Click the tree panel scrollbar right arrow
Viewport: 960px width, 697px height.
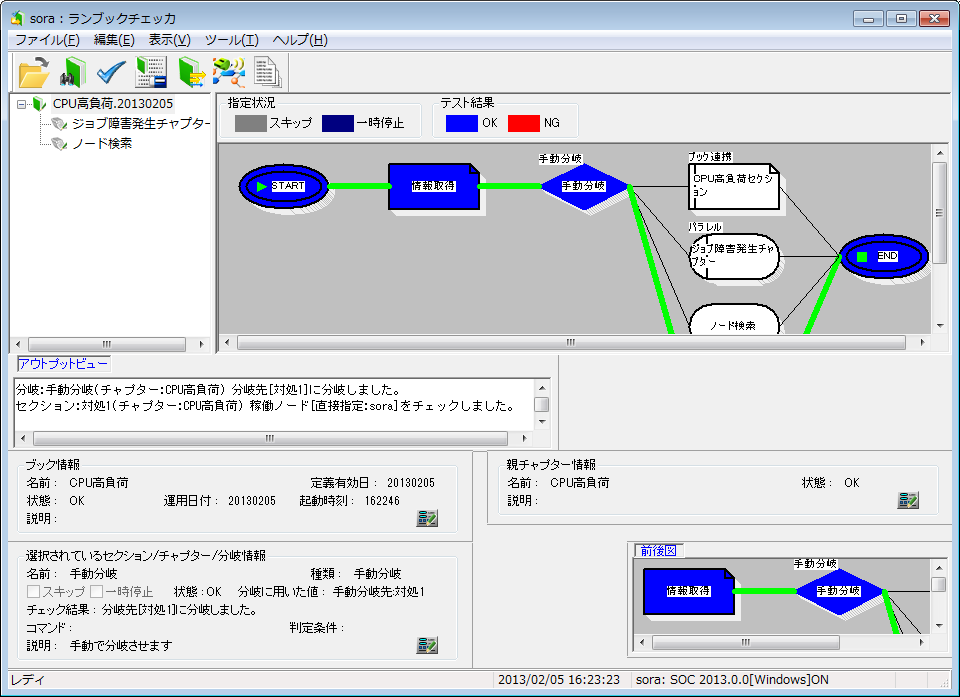pyautogui.click(x=201, y=344)
